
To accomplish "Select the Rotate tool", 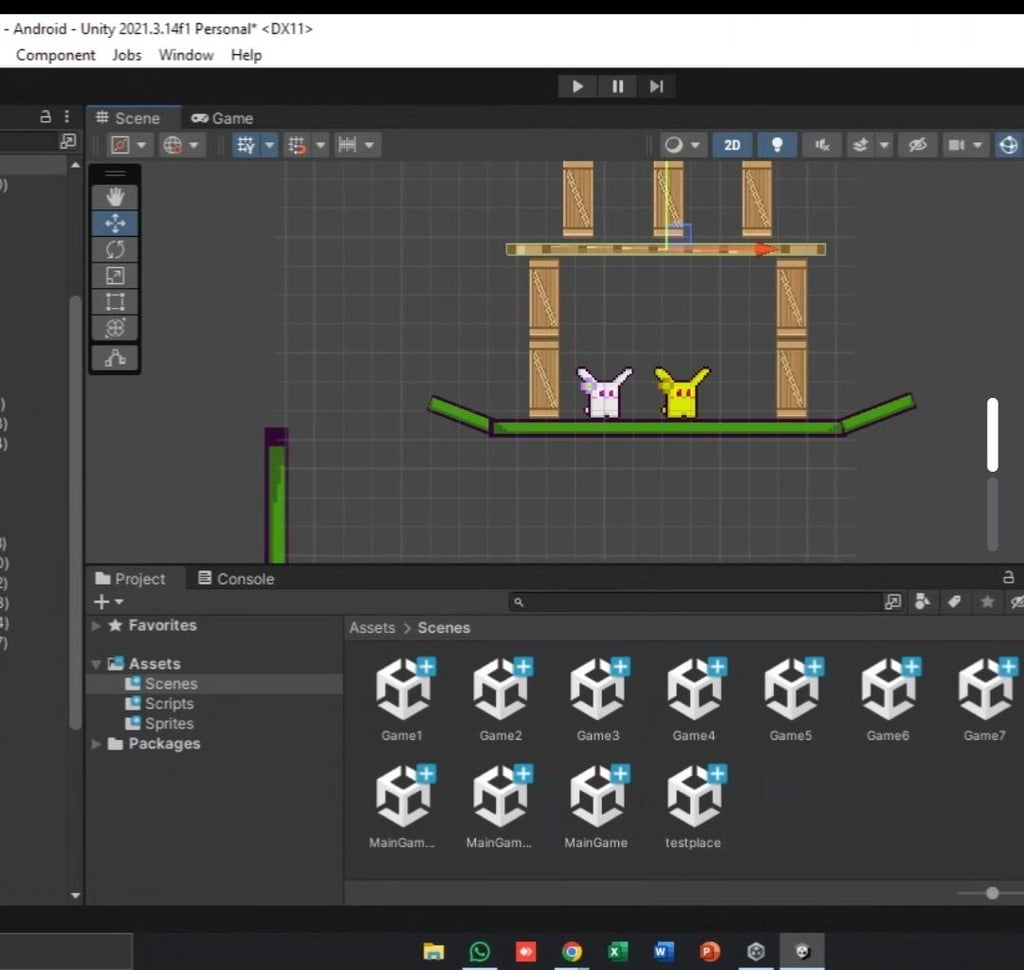I will click(x=115, y=250).
